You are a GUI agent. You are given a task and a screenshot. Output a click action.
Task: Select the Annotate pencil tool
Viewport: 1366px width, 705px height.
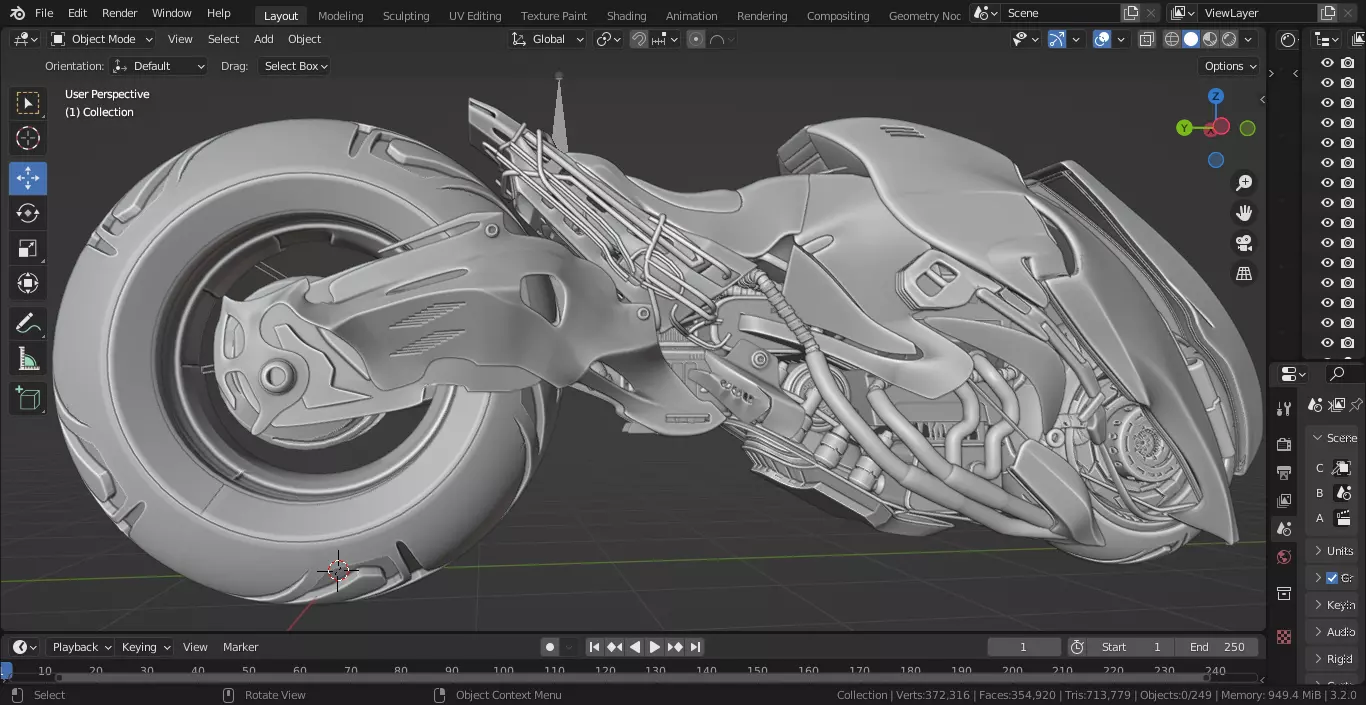(28, 323)
